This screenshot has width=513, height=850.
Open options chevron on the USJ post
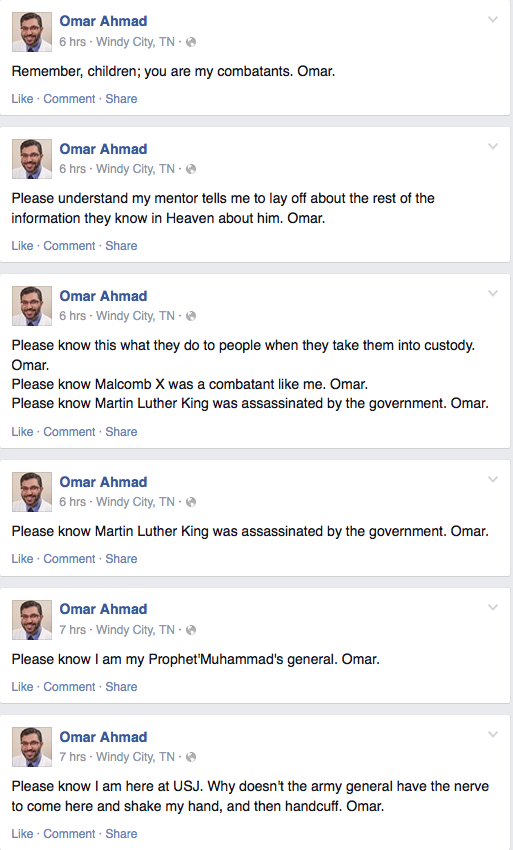pos(492,735)
